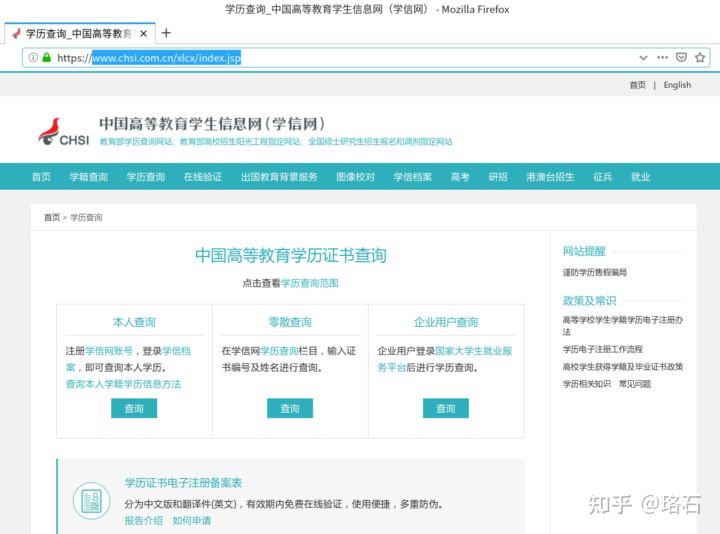Click the top-right 首页 link

coord(637,85)
